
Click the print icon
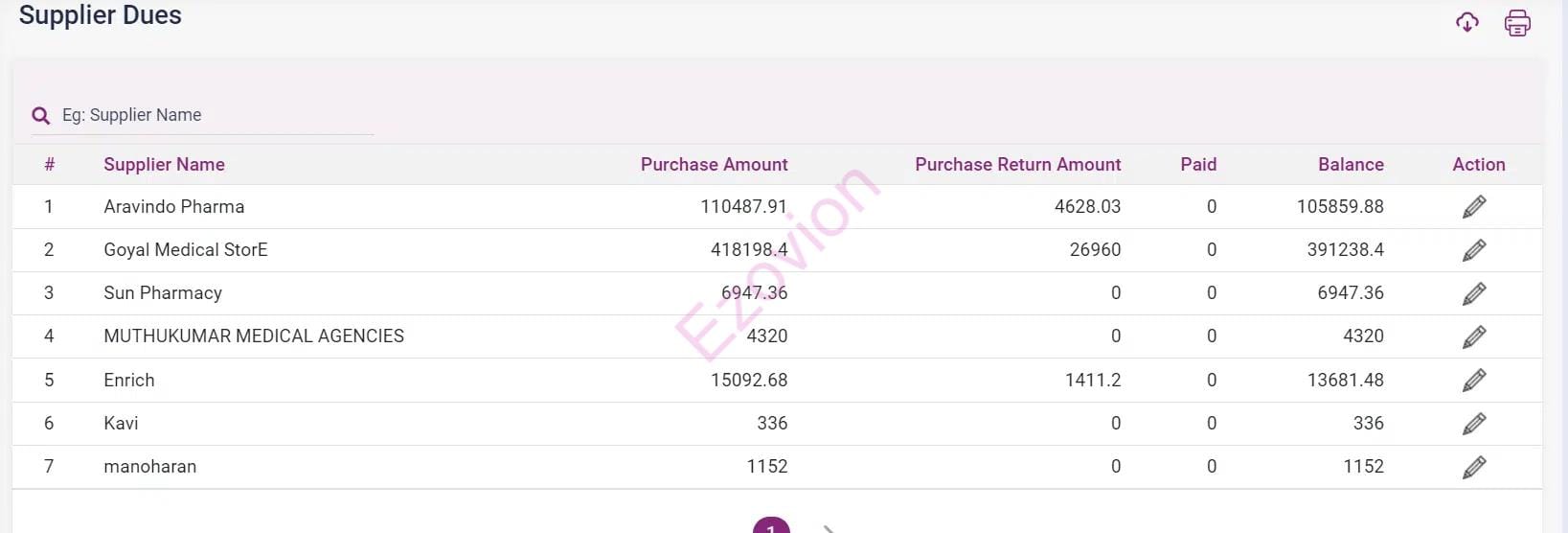pyautogui.click(x=1517, y=22)
